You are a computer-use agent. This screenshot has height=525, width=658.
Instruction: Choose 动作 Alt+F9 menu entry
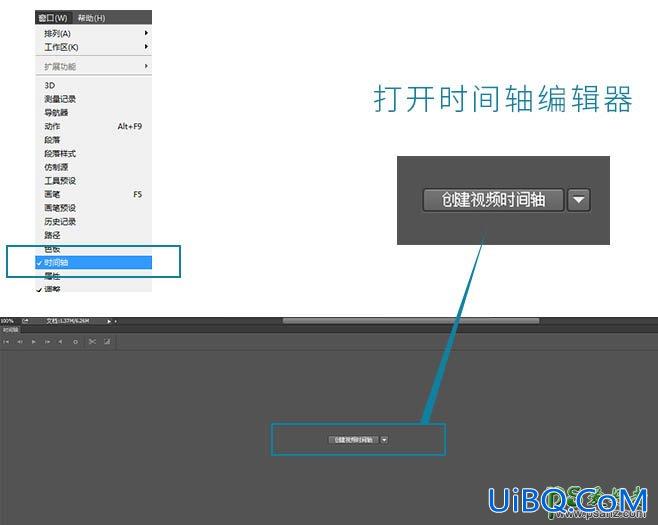94,126
